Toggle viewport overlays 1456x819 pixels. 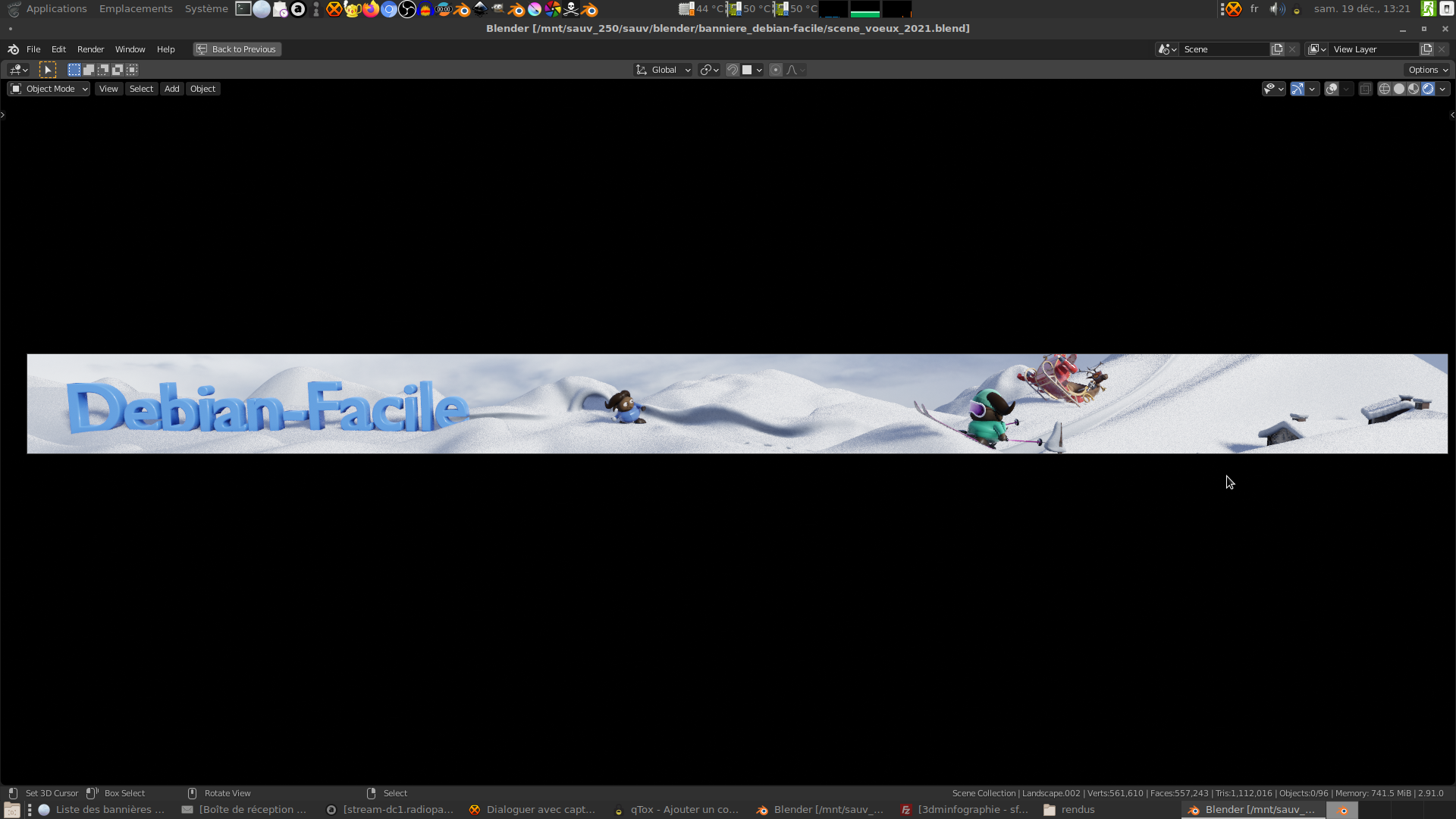(x=1332, y=89)
